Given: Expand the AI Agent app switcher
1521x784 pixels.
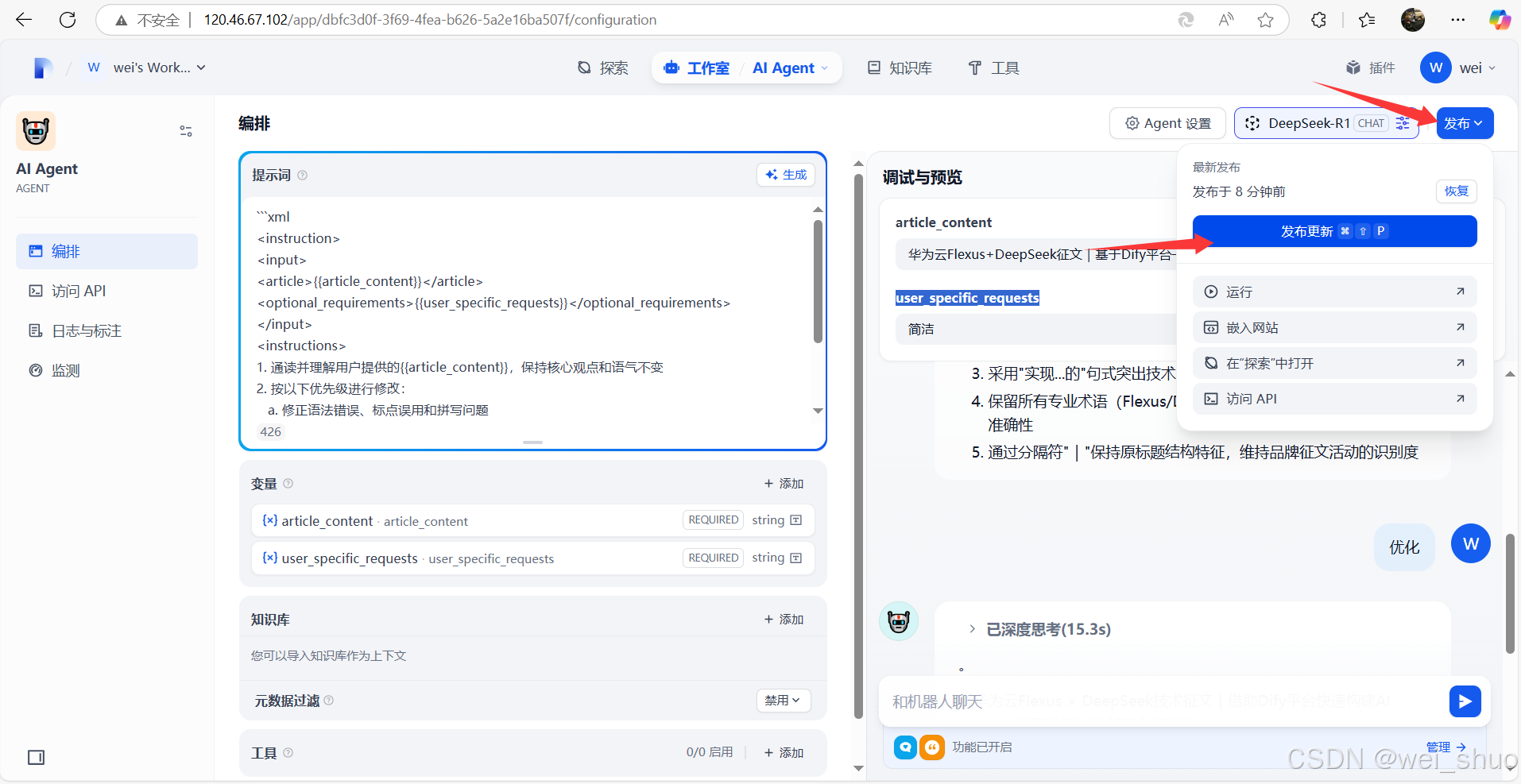Looking at the screenshot, I should pos(791,68).
